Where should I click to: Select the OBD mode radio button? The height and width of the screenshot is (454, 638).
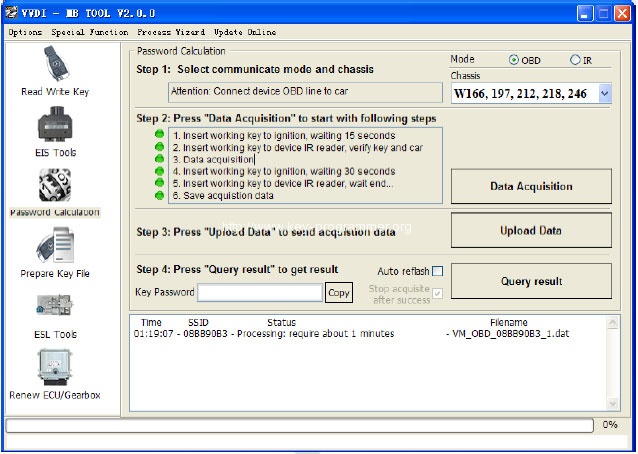point(514,60)
